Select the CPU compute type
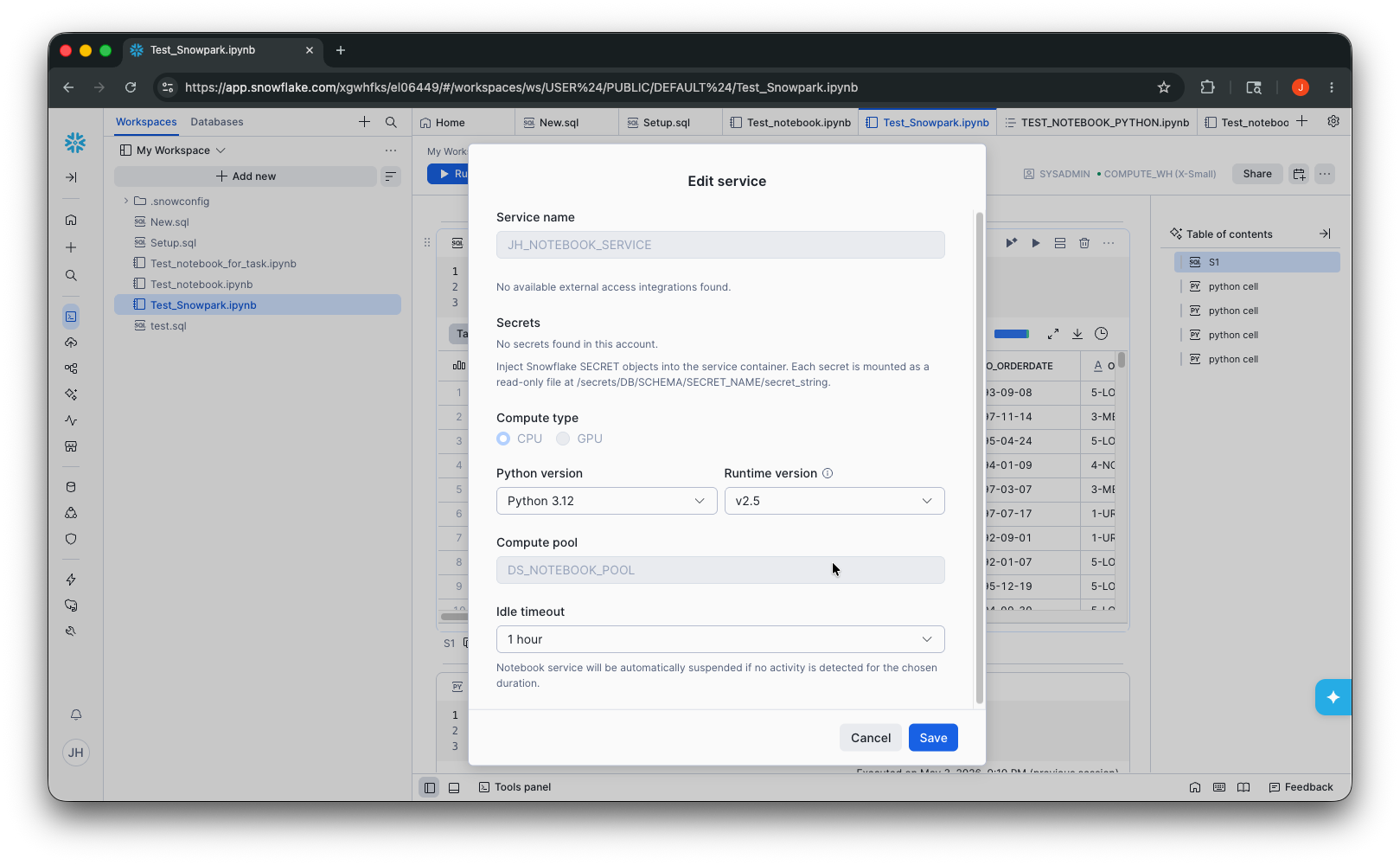Screen dimensions: 1400x865 (503, 439)
